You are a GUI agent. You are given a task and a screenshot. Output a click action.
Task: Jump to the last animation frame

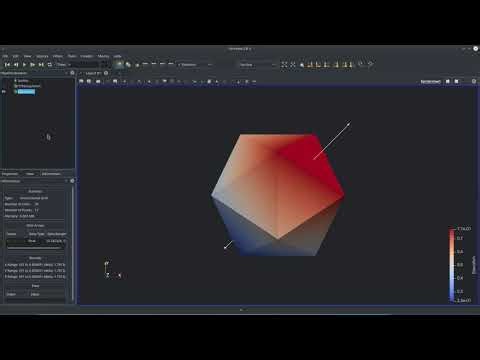[41, 65]
